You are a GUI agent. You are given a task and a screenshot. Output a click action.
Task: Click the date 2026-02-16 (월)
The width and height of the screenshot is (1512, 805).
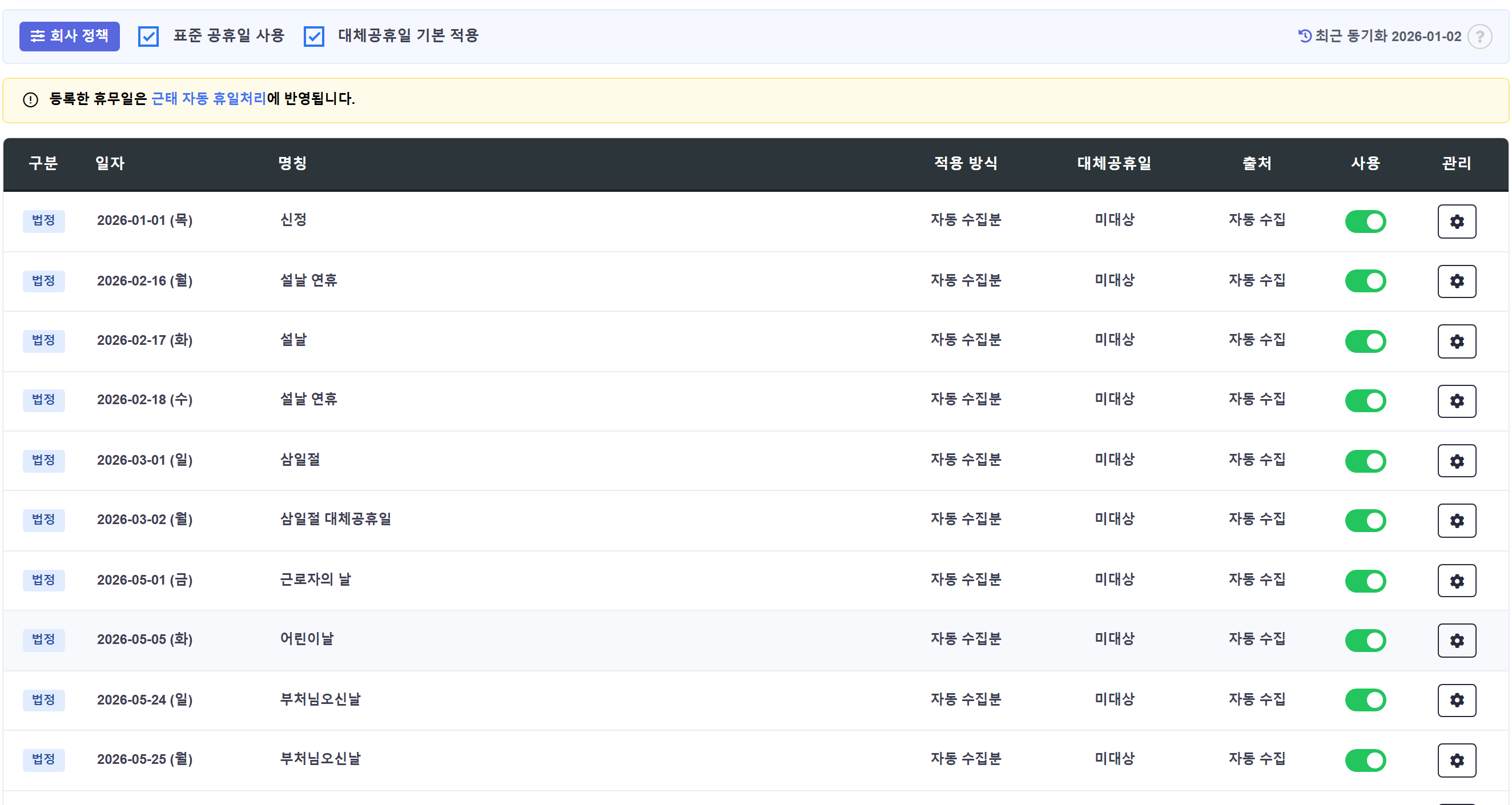pos(145,281)
